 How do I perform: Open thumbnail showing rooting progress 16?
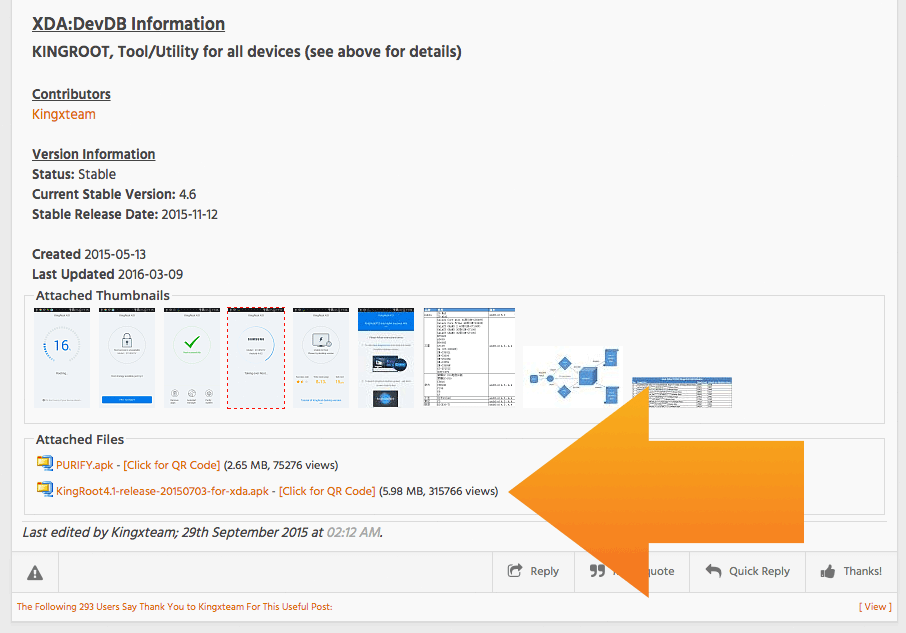[x=62, y=358]
